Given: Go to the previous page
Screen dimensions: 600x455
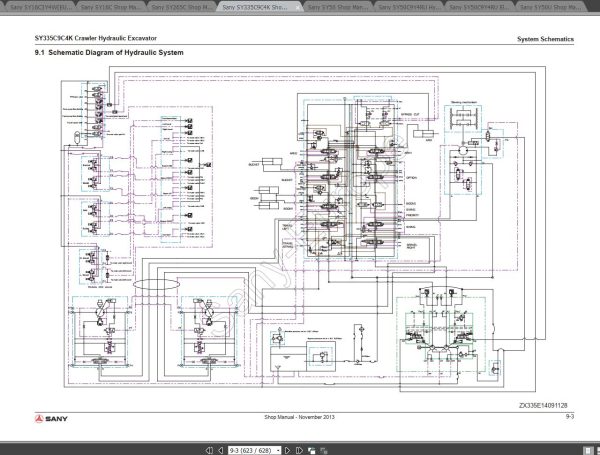Looking at the screenshot, I should coord(221,450).
